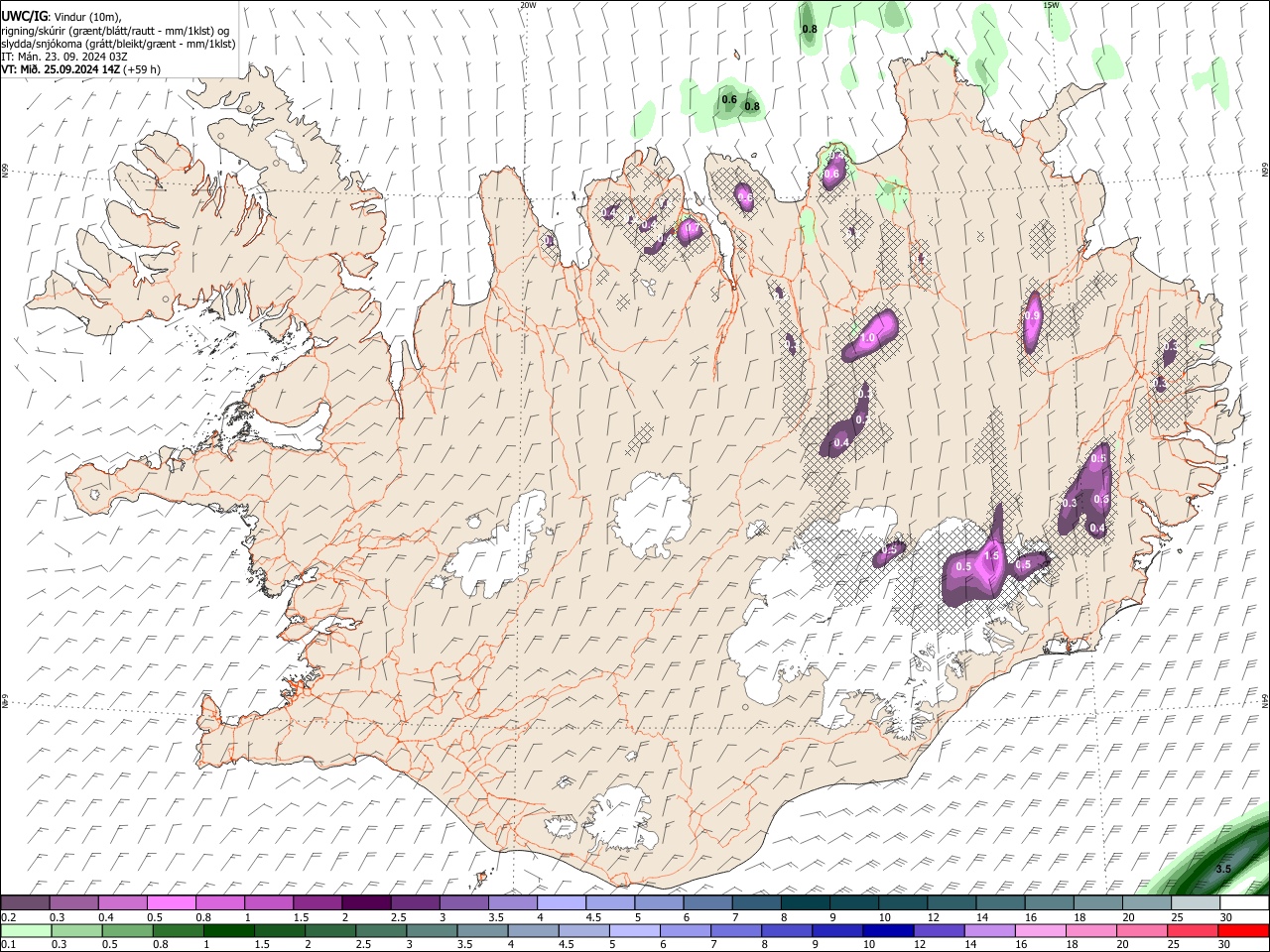The height and width of the screenshot is (952, 1270).
Task: Click the rigning/skúrir legend description line
Action: [x=114, y=30]
